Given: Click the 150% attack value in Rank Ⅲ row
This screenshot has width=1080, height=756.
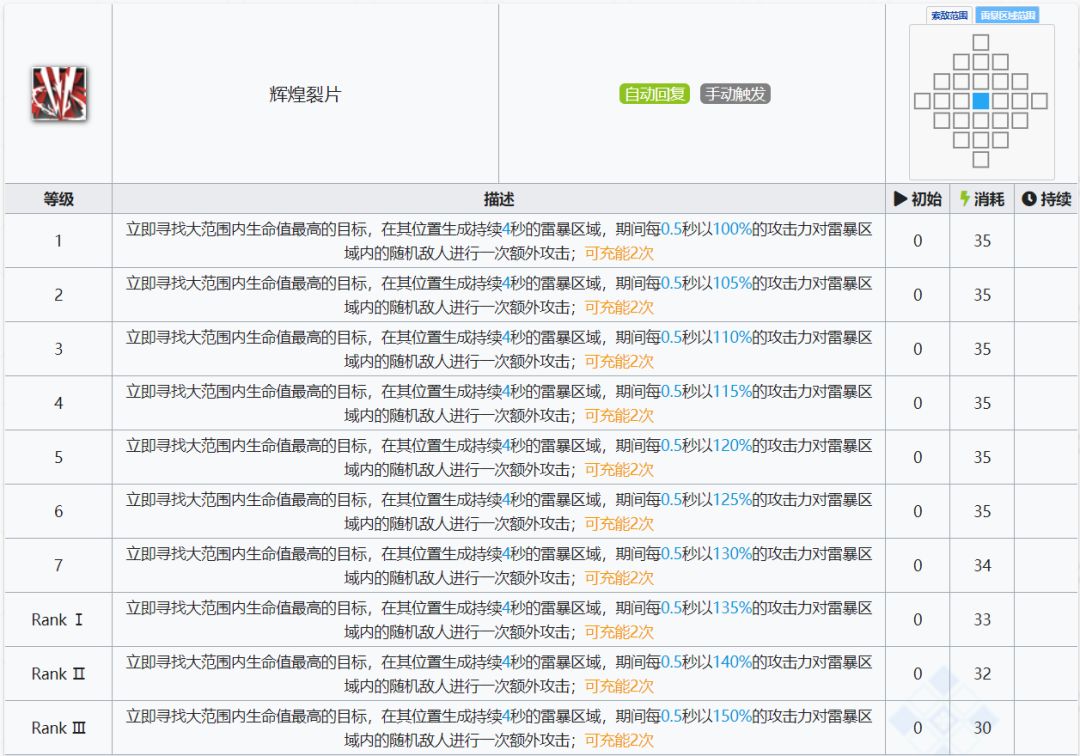Looking at the screenshot, I should point(732,717).
